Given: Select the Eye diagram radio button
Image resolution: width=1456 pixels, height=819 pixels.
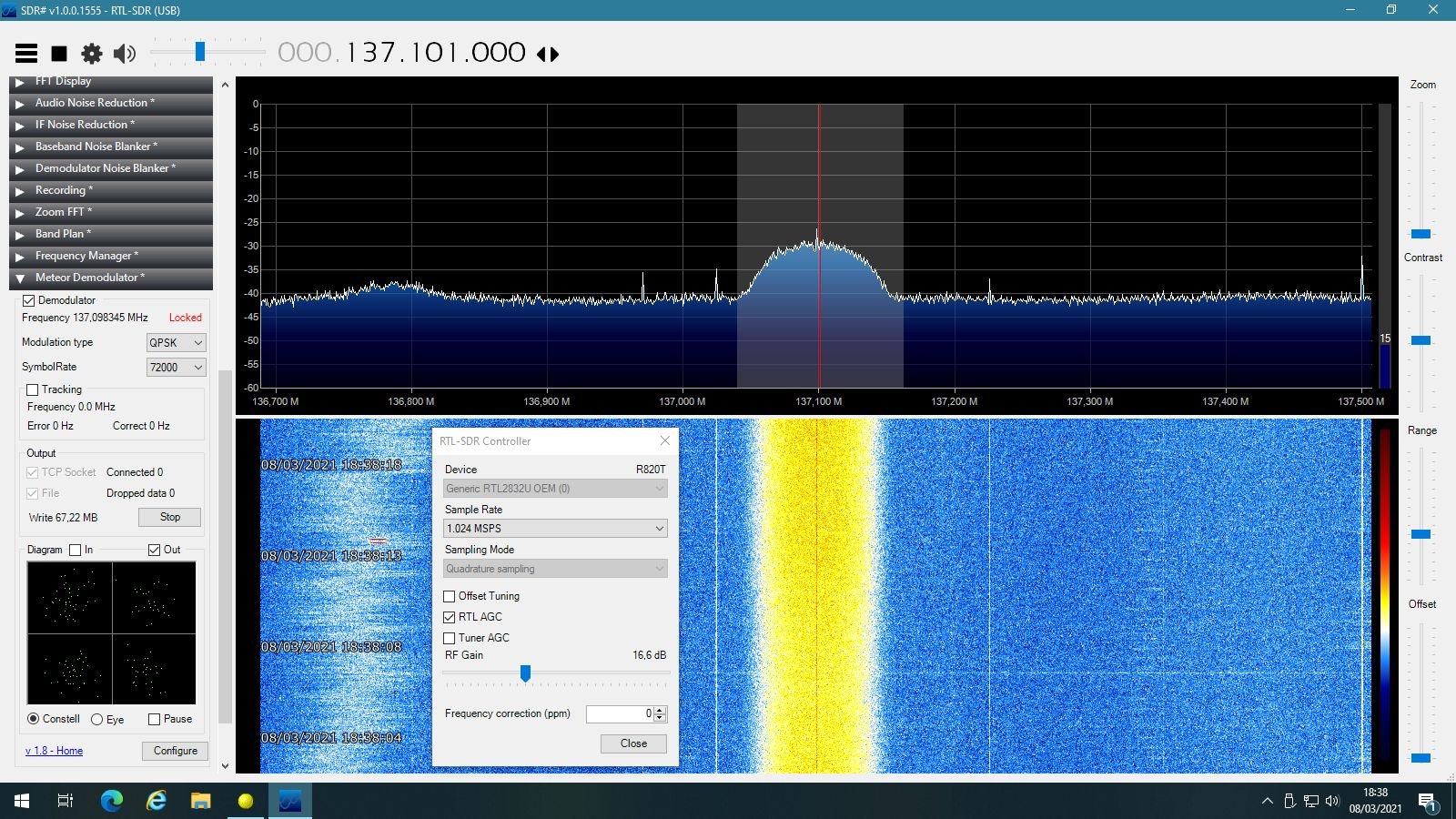Looking at the screenshot, I should pos(97,719).
